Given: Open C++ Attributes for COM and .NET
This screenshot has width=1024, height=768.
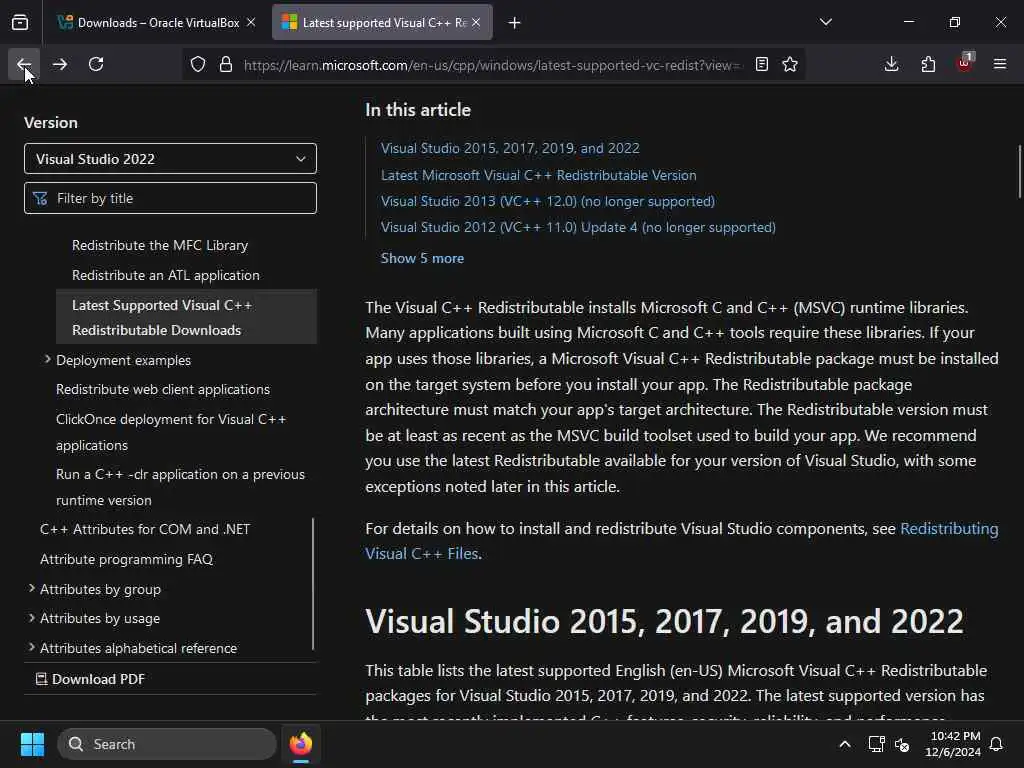Looking at the screenshot, I should [x=145, y=530].
